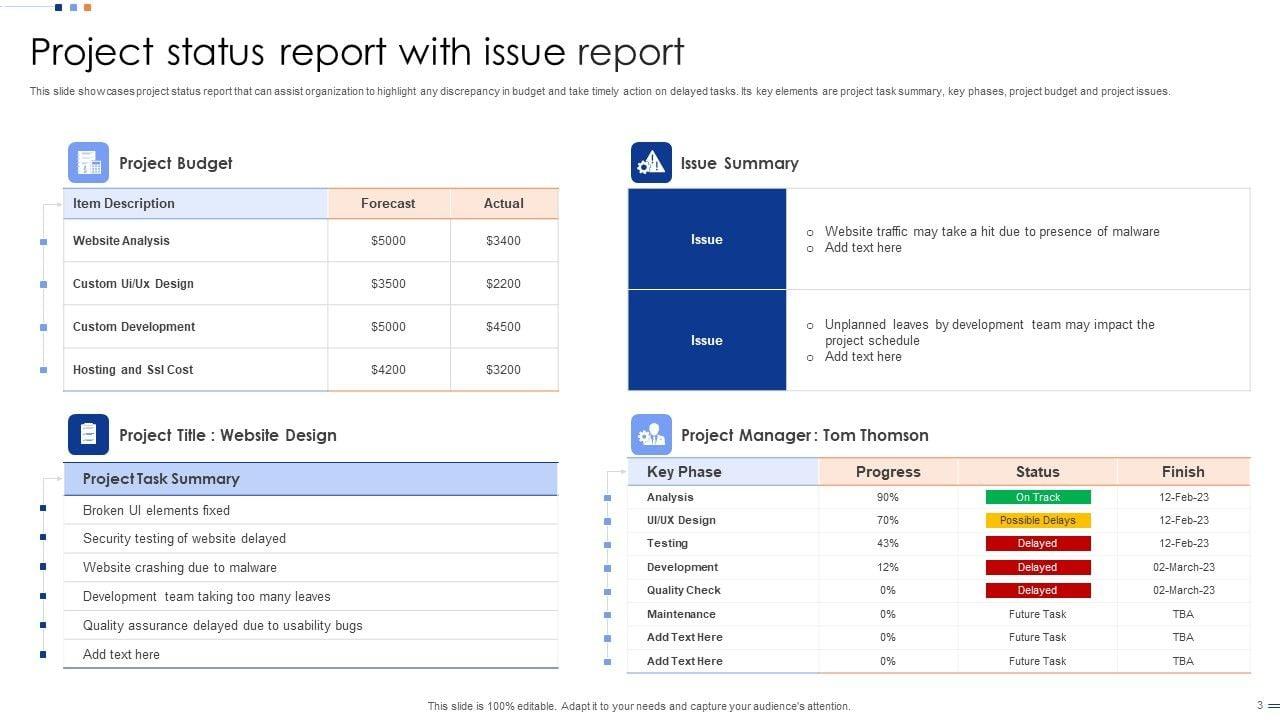Select the green On Track status badge
Screen dimensions: 1280x720
[x=1037, y=497]
